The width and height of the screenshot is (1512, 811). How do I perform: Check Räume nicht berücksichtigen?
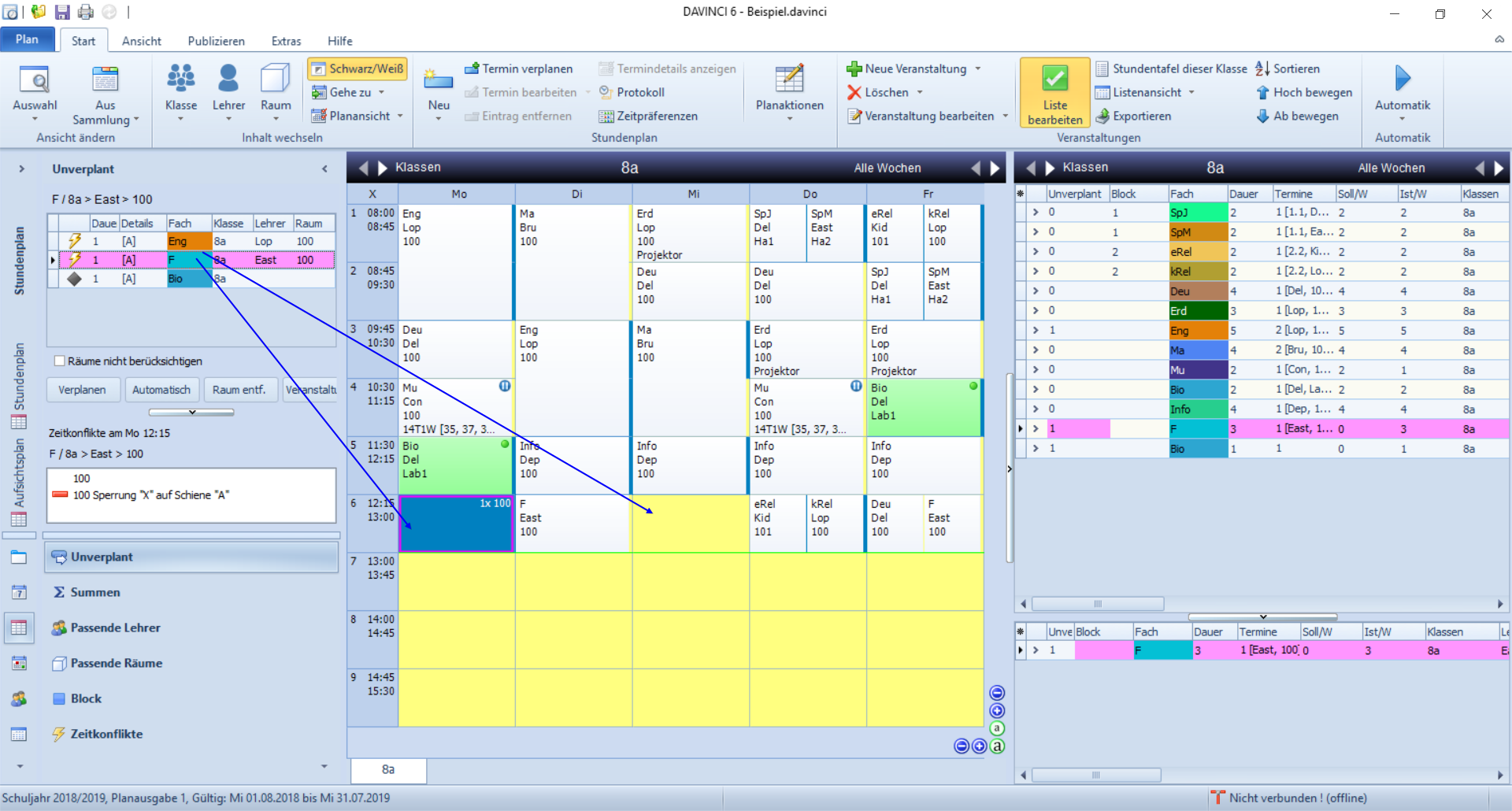tap(59, 361)
